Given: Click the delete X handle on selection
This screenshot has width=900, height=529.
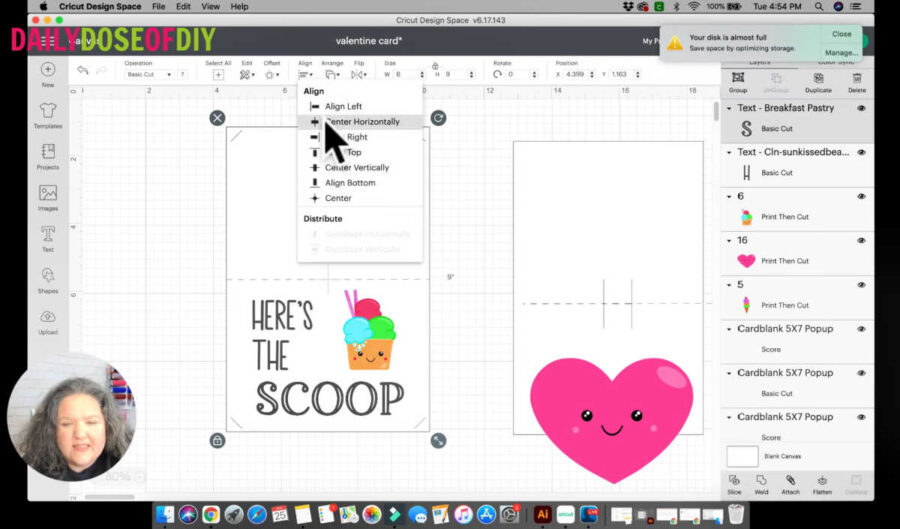Looking at the screenshot, I should 217,118.
